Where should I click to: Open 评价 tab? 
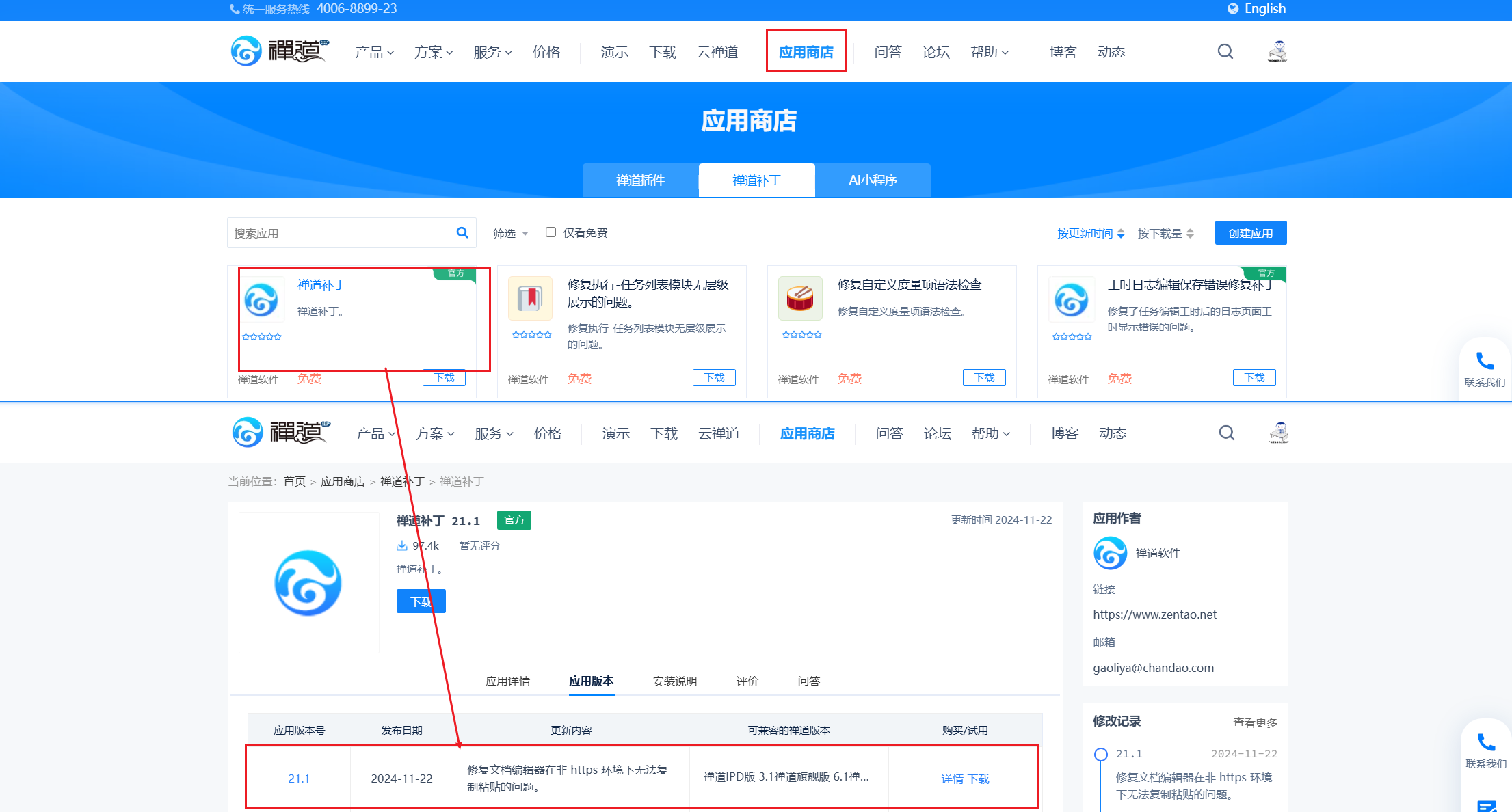tap(747, 681)
